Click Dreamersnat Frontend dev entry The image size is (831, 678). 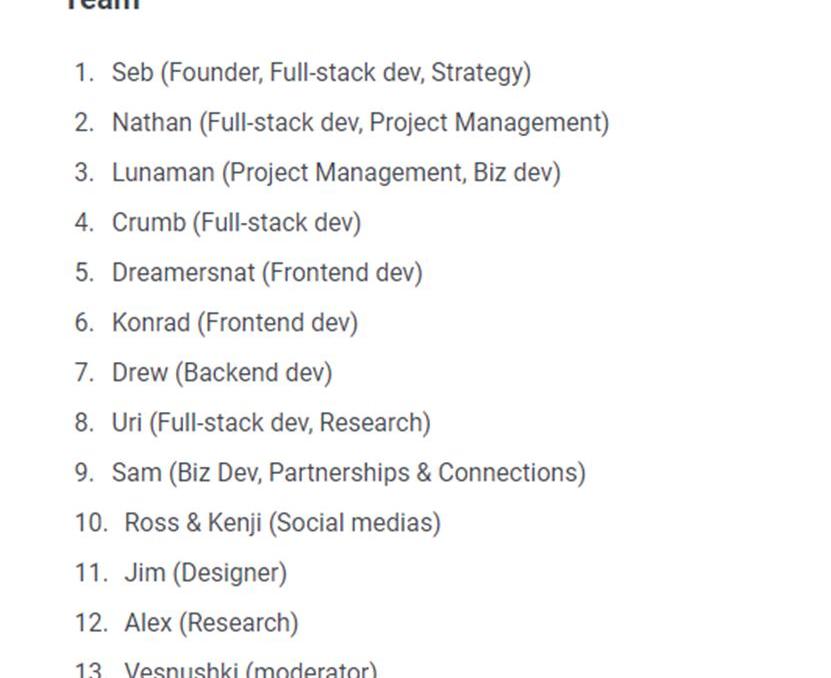point(267,273)
